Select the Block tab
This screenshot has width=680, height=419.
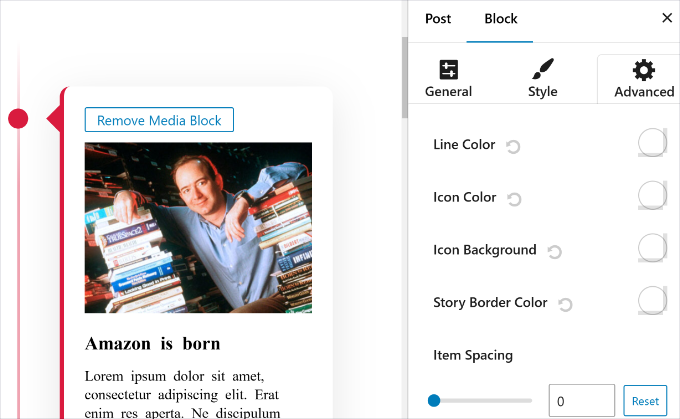(x=500, y=18)
